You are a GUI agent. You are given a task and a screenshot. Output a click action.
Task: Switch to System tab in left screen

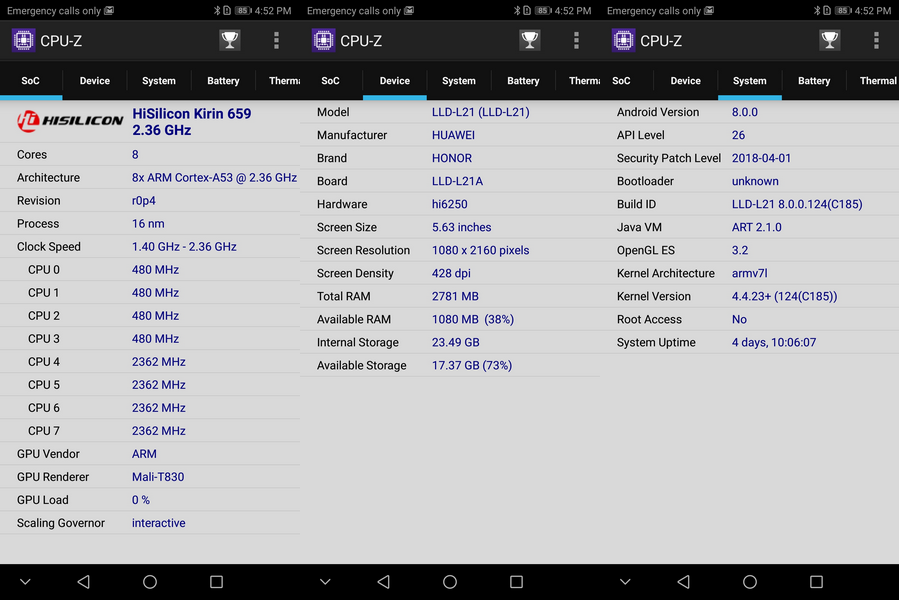pyautogui.click(x=159, y=81)
